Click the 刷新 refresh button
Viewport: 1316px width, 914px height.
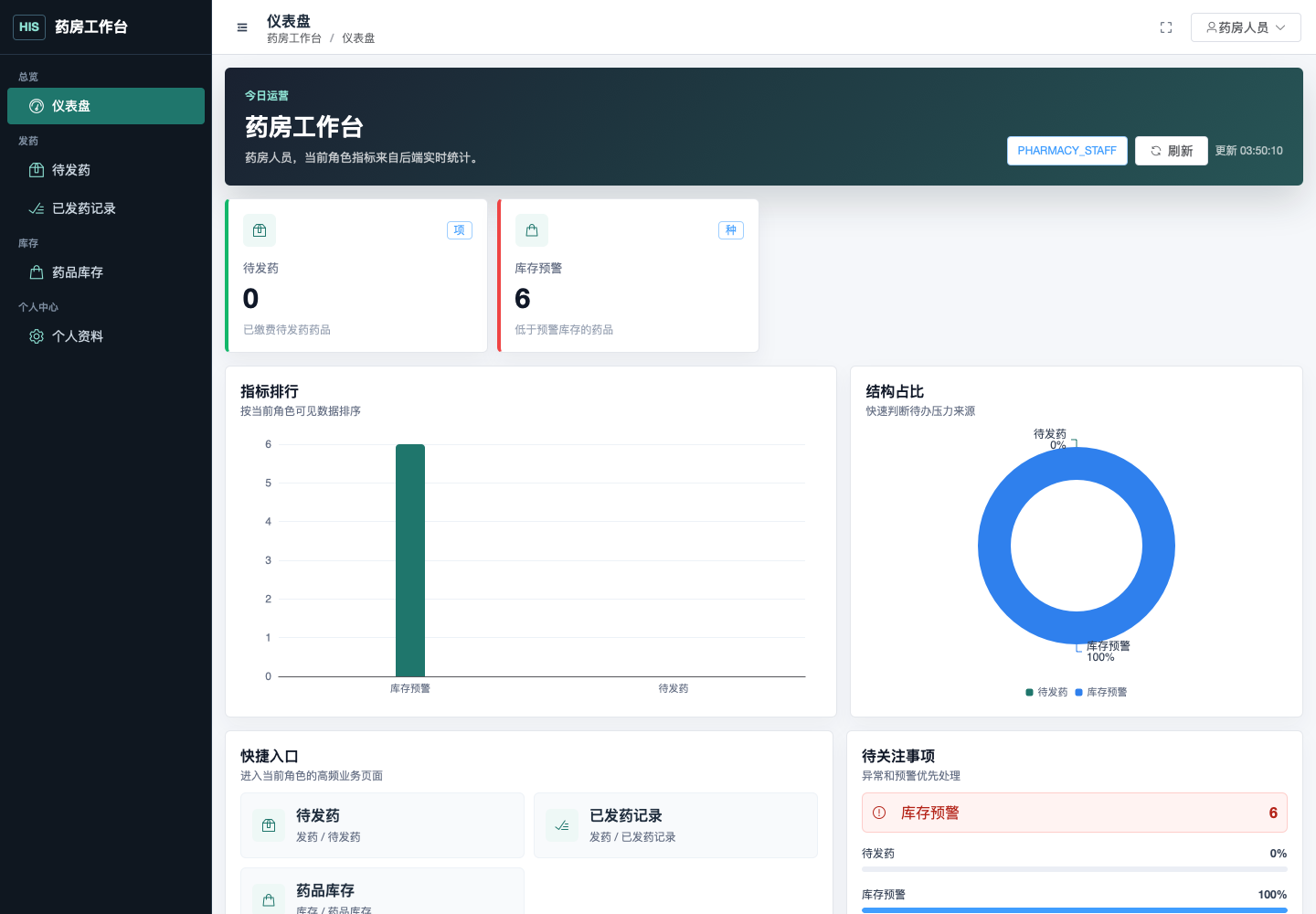[1172, 151]
